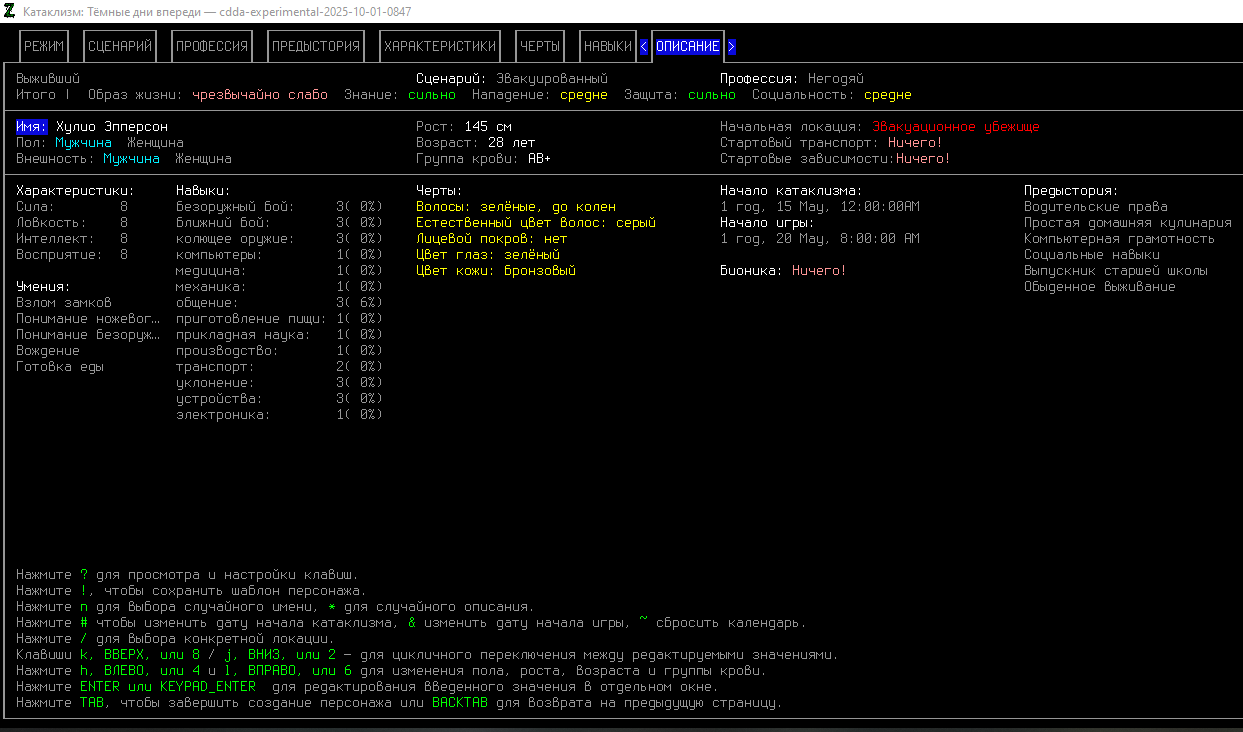Select trait Цвет кожи: бронзовый
This screenshot has width=1243, height=732.
(496, 271)
